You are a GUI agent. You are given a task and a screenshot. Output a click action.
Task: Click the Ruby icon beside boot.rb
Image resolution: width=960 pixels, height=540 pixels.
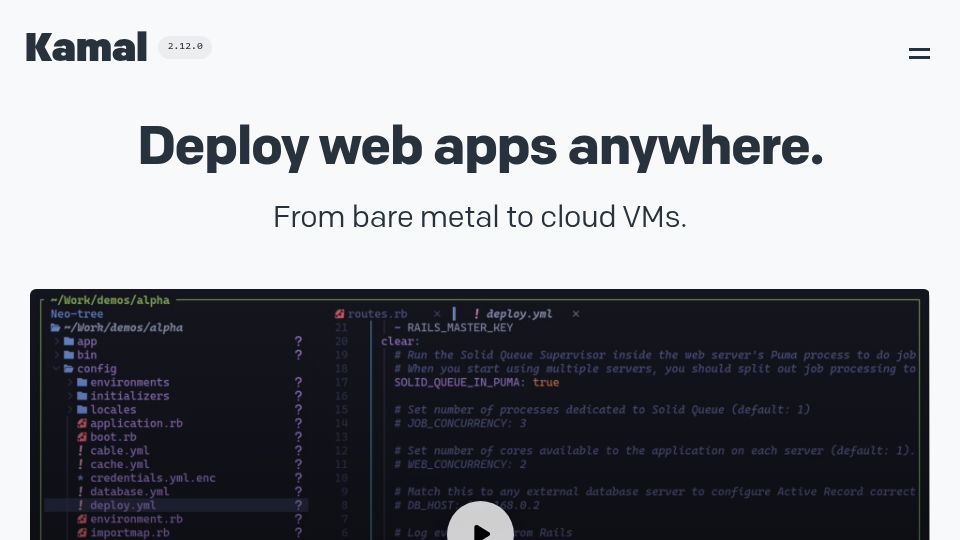pyautogui.click(x=82, y=437)
